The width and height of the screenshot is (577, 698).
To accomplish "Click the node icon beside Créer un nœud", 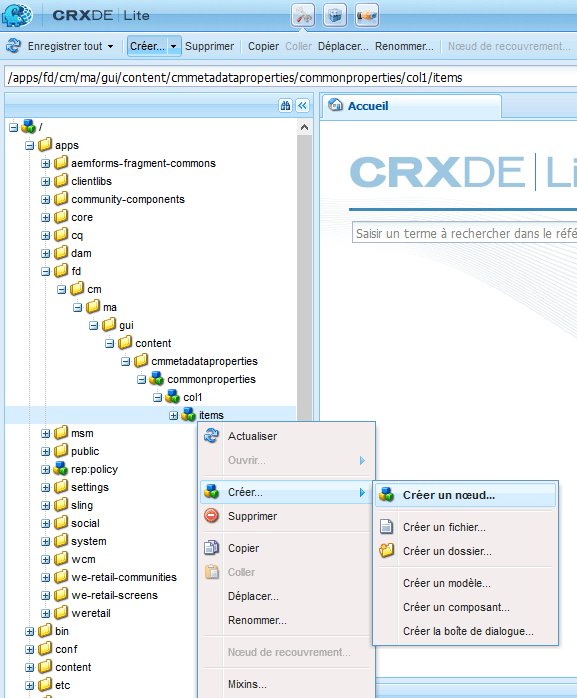I will coord(386,495).
